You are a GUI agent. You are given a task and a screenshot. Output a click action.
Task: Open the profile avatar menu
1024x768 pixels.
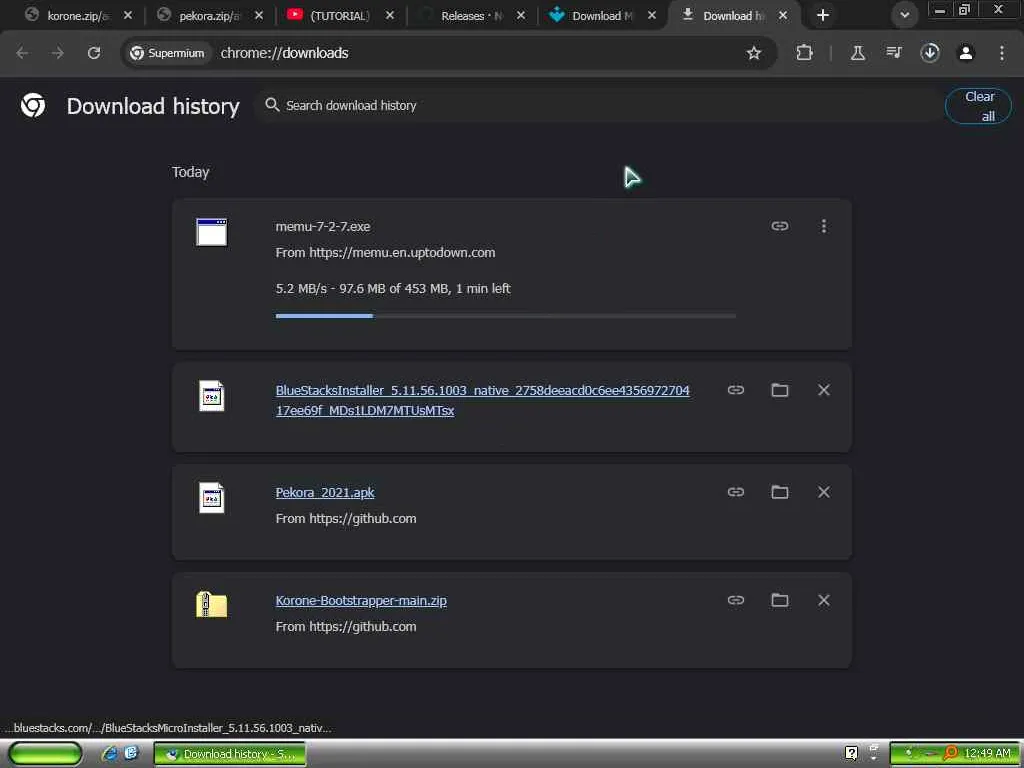966,53
